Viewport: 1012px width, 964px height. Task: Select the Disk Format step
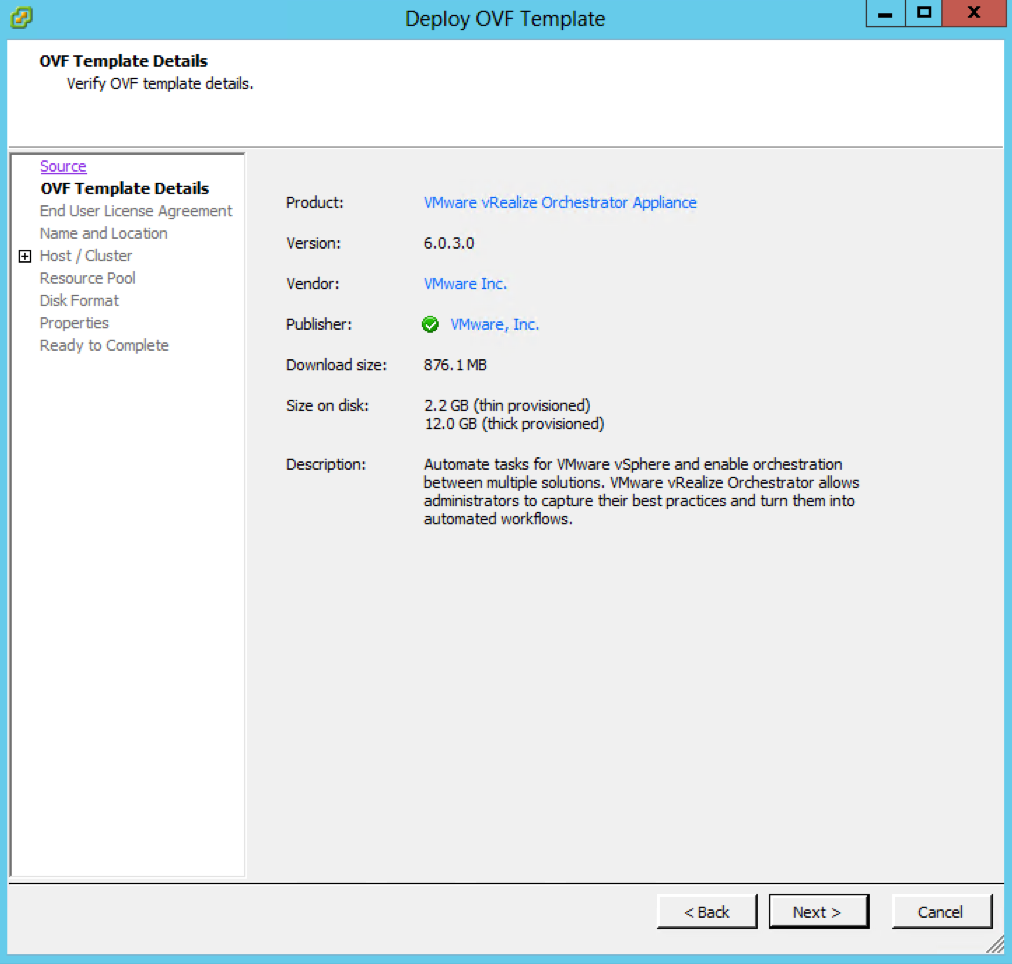tap(79, 301)
